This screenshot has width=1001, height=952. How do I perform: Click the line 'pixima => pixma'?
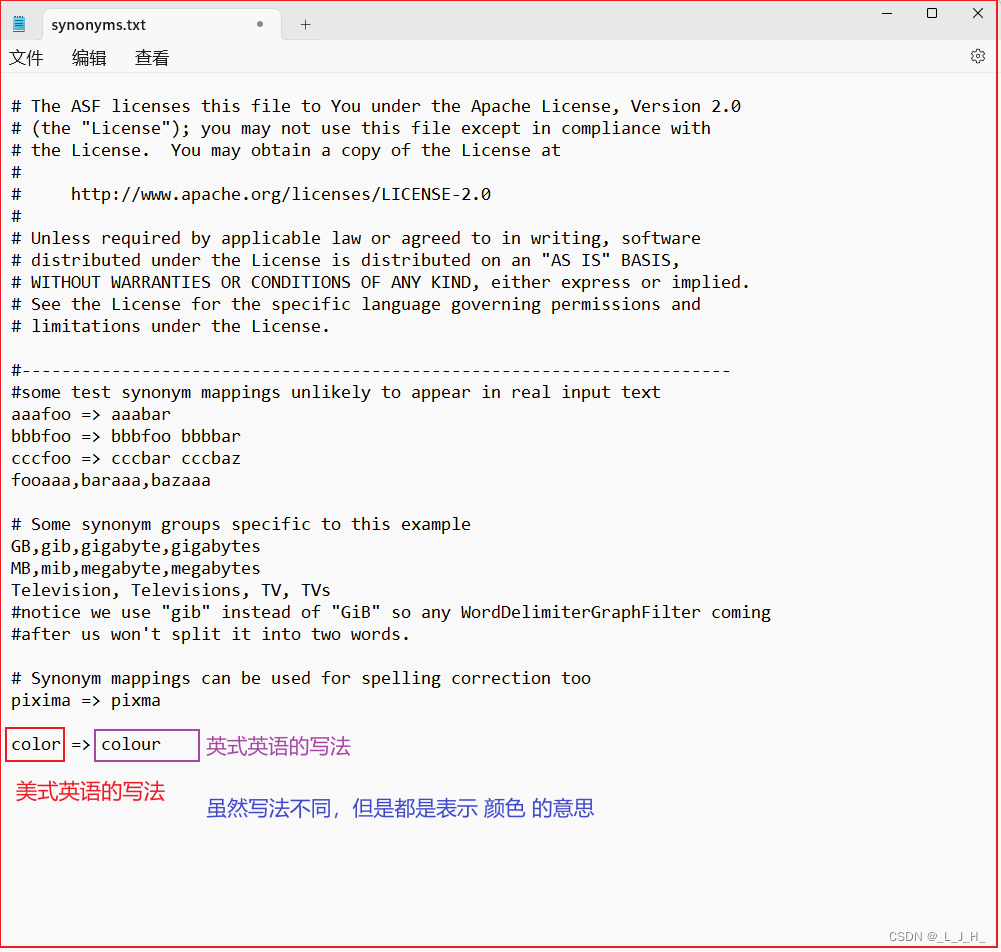(86, 700)
